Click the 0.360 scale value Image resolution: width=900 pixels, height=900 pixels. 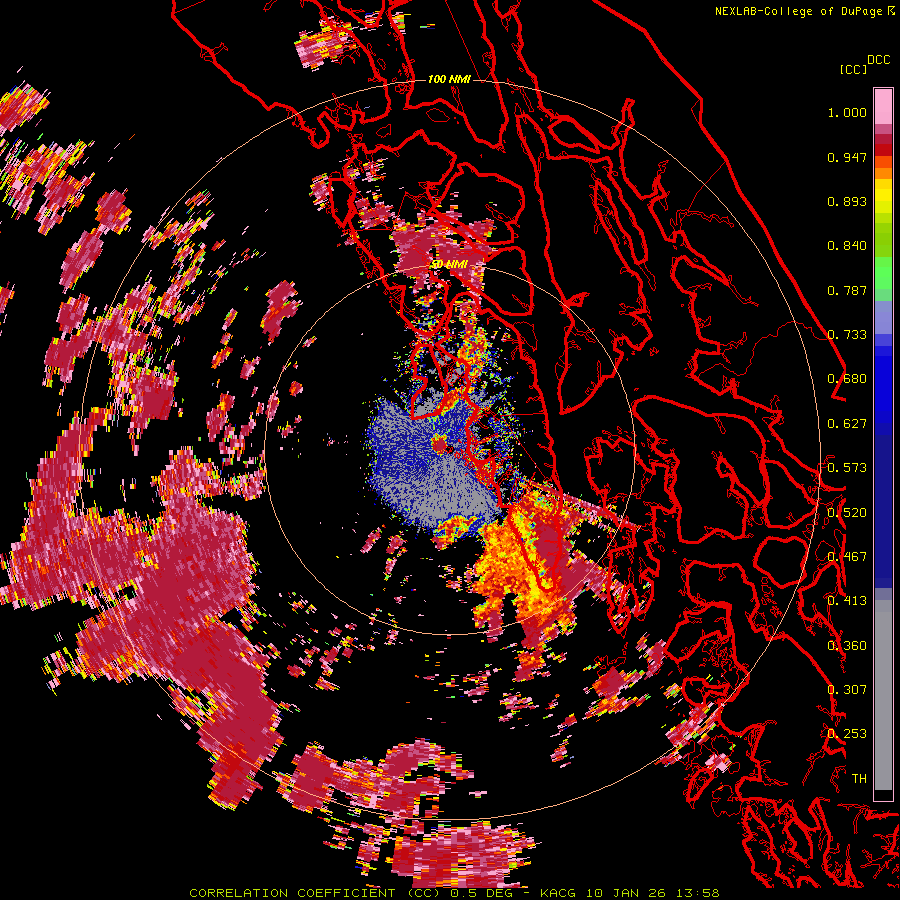click(847, 646)
